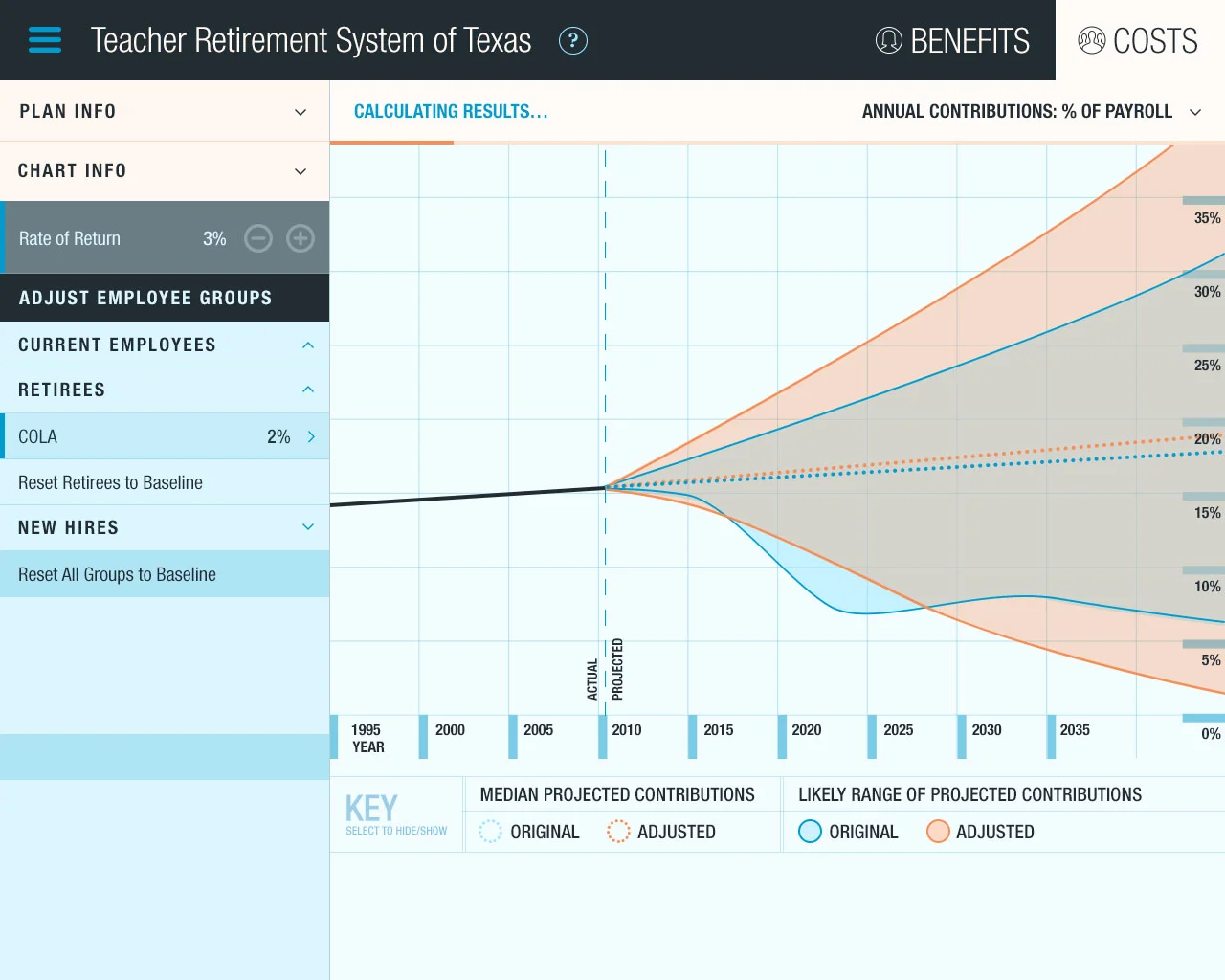Click Reset All Groups to Baseline
This screenshot has width=1225, height=980.
pyautogui.click(x=165, y=574)
